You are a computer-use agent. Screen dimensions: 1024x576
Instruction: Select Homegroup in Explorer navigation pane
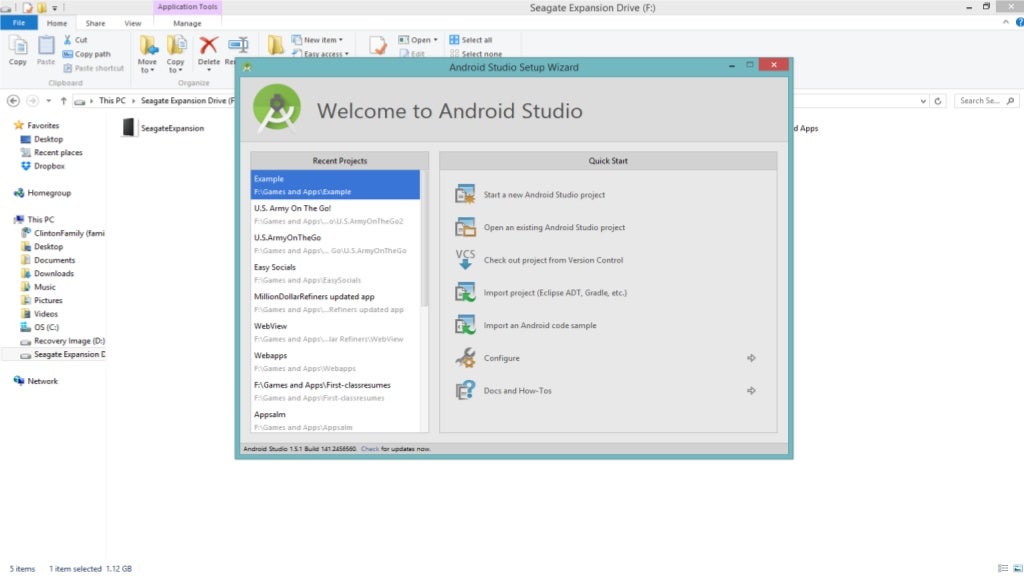49,193
